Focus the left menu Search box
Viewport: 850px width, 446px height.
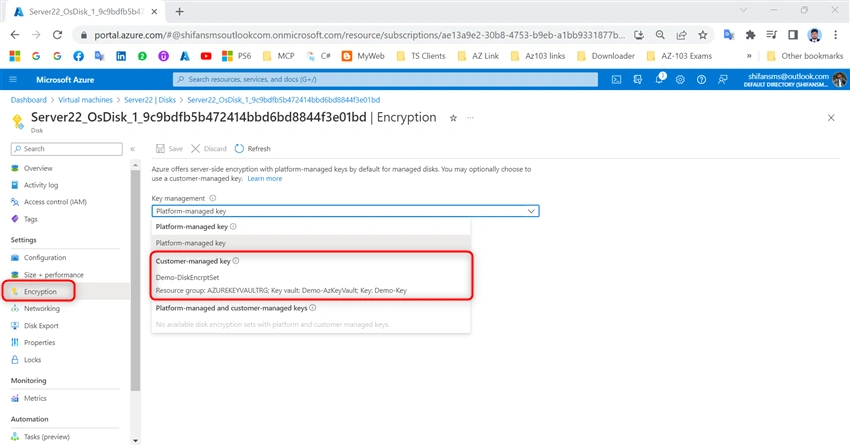[x=67, y=148]
